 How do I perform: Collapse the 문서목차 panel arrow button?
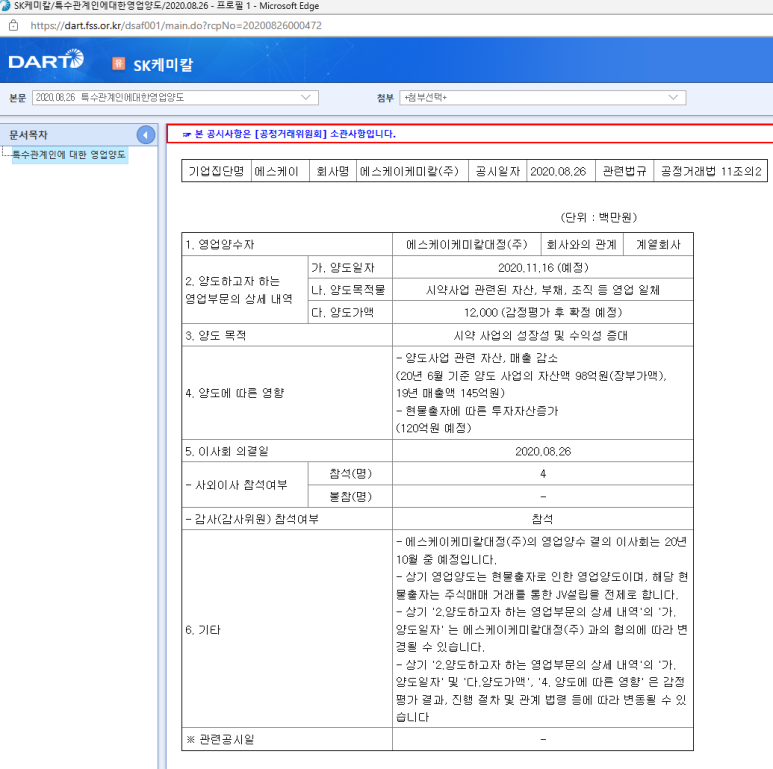tap(146, 135)
